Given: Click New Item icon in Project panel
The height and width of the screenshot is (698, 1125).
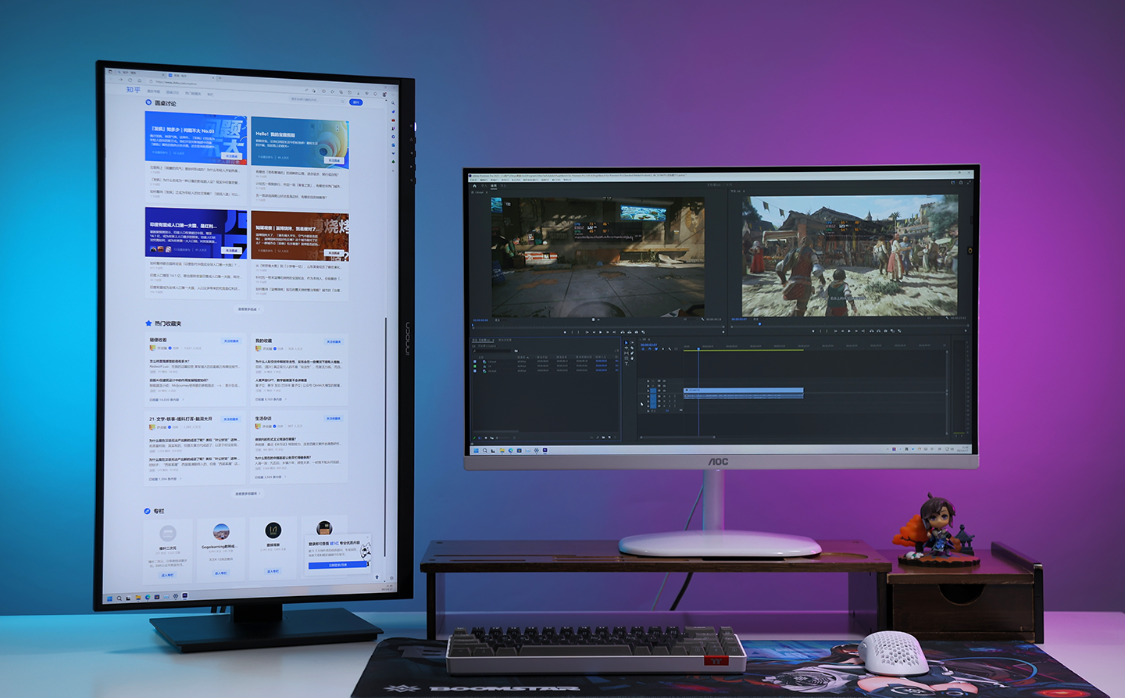Looking at the screenshot, I should [609, 438].
